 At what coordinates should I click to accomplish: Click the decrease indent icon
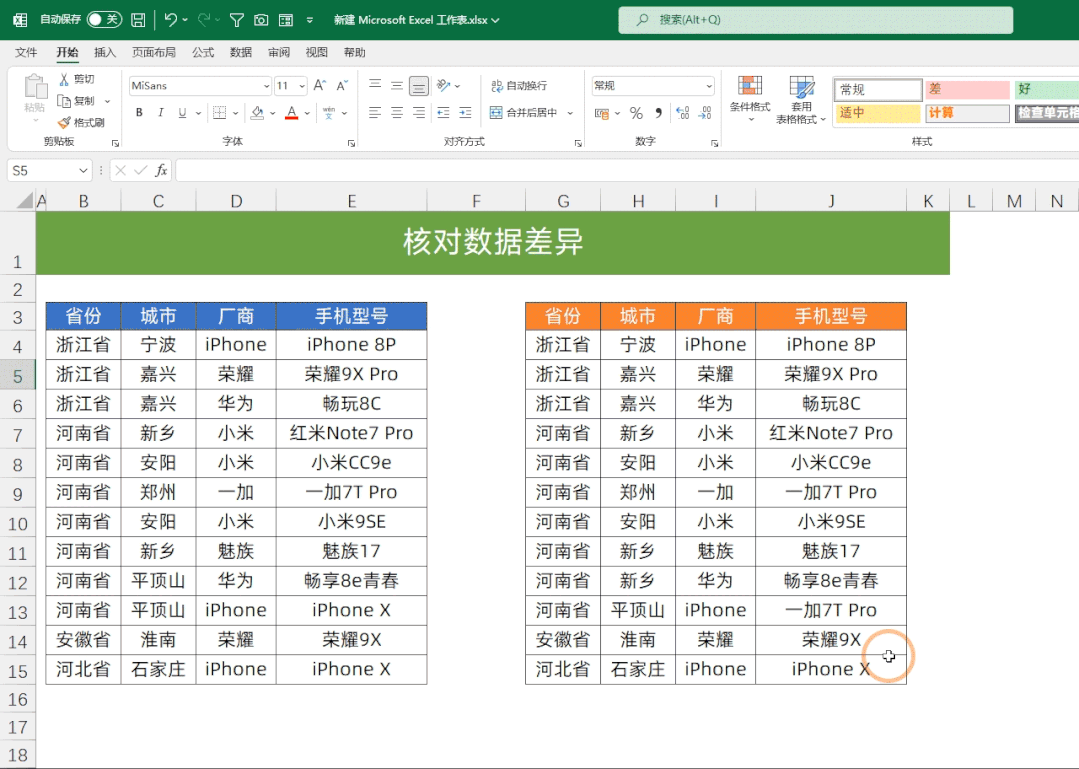point(443,113)
